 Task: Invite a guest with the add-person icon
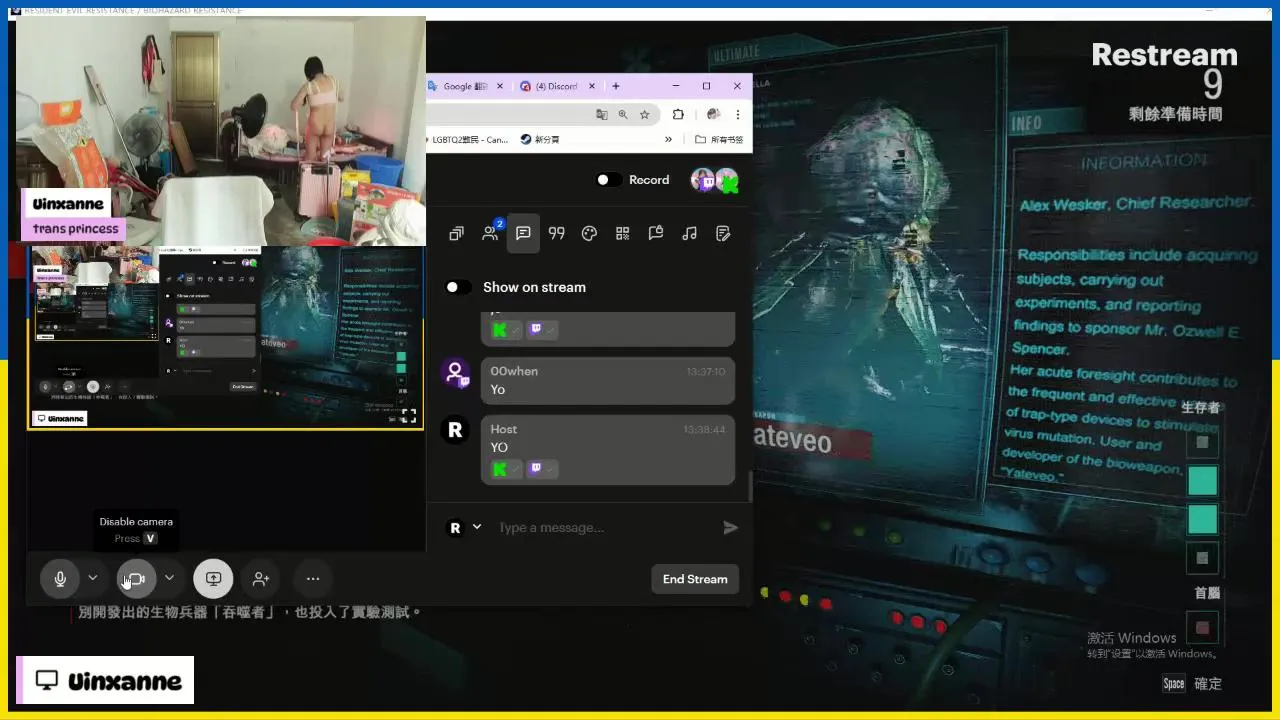pyautogui.click(x=261, y=578)
